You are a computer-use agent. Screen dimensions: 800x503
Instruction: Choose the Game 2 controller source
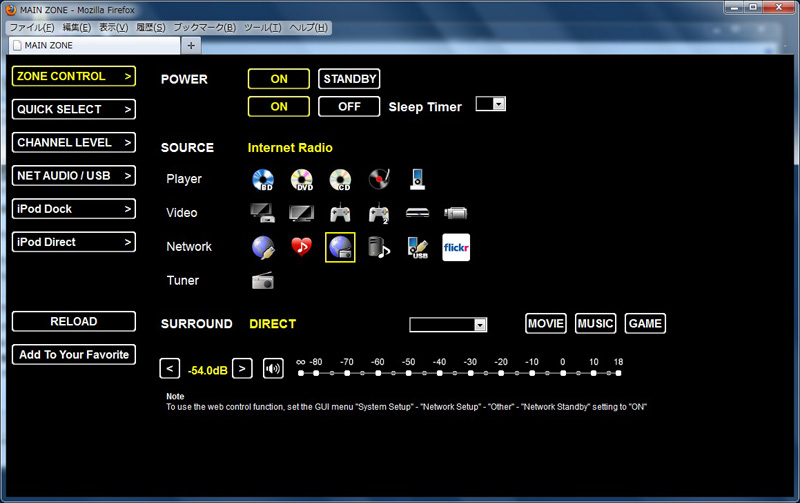point(379,213)
